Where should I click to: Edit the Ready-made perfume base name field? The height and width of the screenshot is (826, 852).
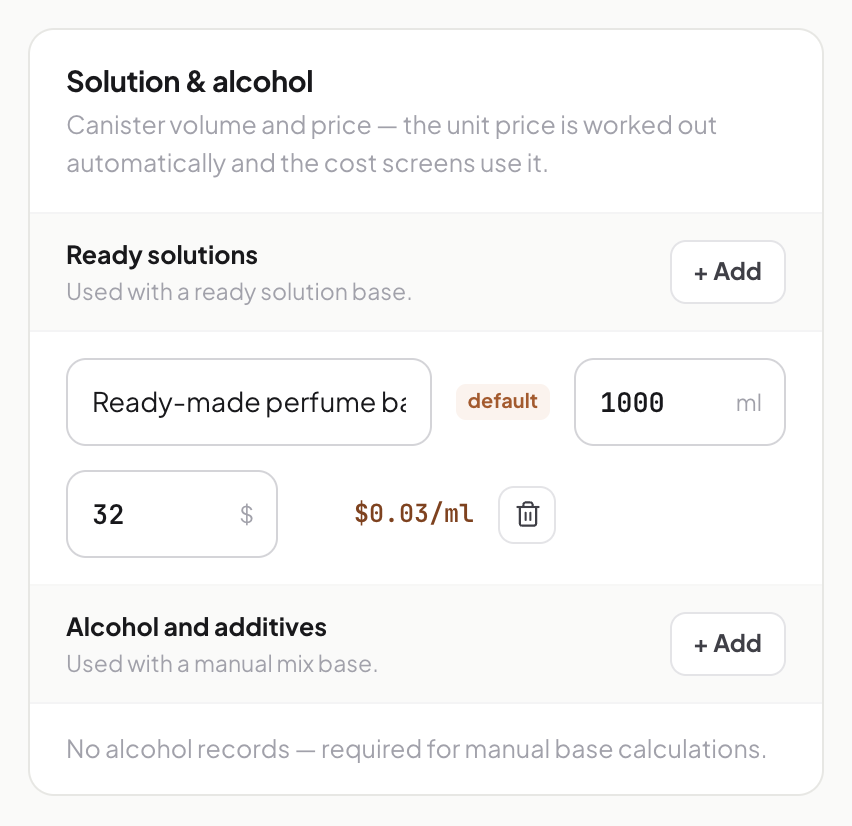click(249, 402)
